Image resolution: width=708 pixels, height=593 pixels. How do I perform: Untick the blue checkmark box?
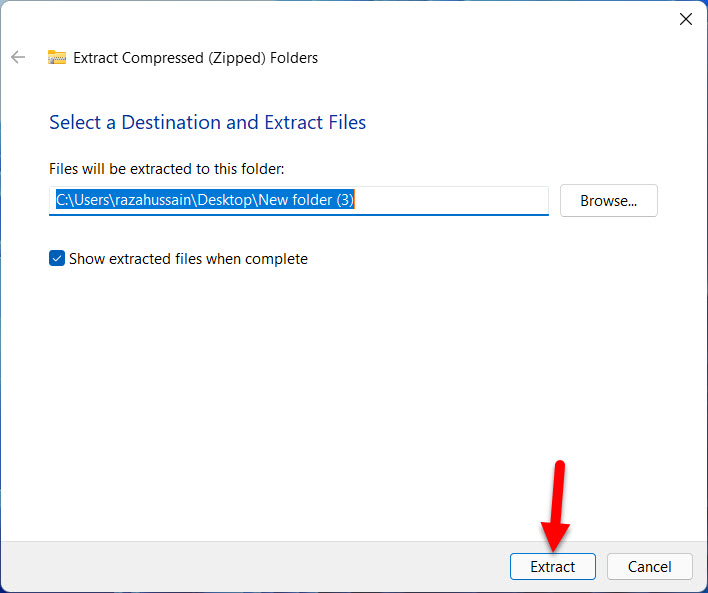[x=57, y=259]
